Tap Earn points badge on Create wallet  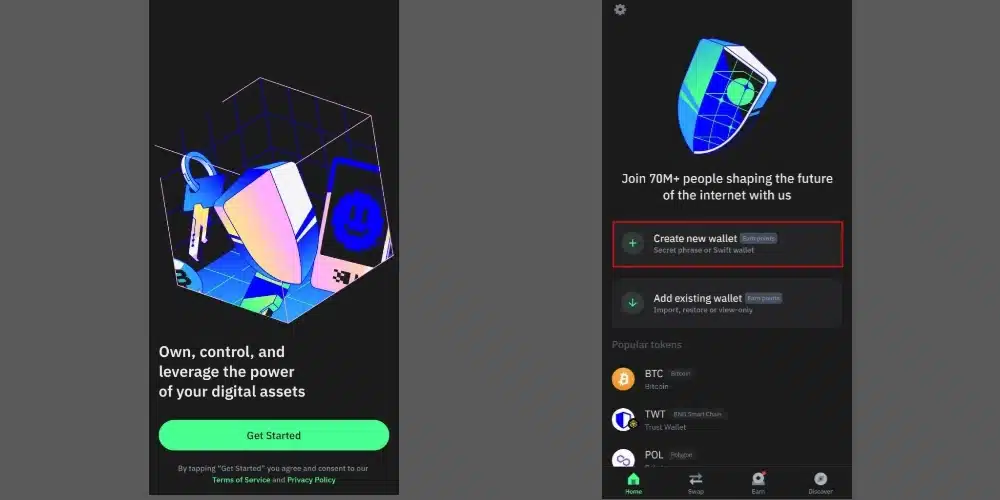pyautogui.click(x=758, y=239)
